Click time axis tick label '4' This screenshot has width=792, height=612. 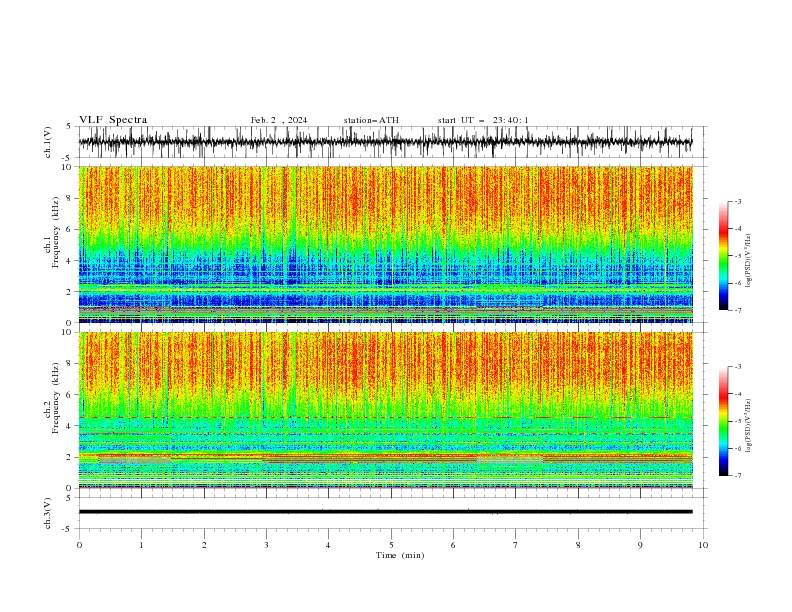click(x=328, y=545)
